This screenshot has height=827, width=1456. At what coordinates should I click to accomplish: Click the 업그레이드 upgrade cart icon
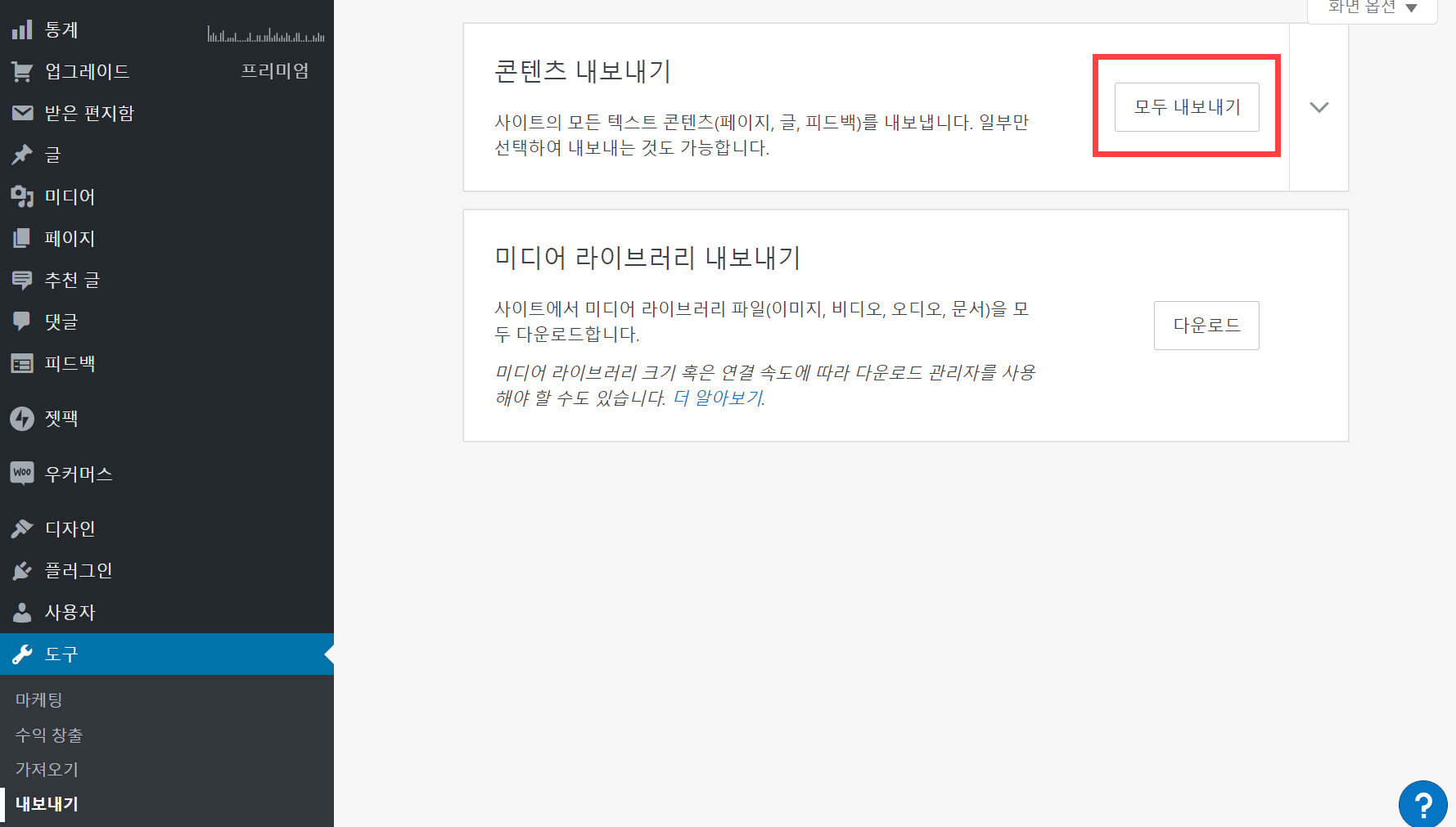click(22, 71)
